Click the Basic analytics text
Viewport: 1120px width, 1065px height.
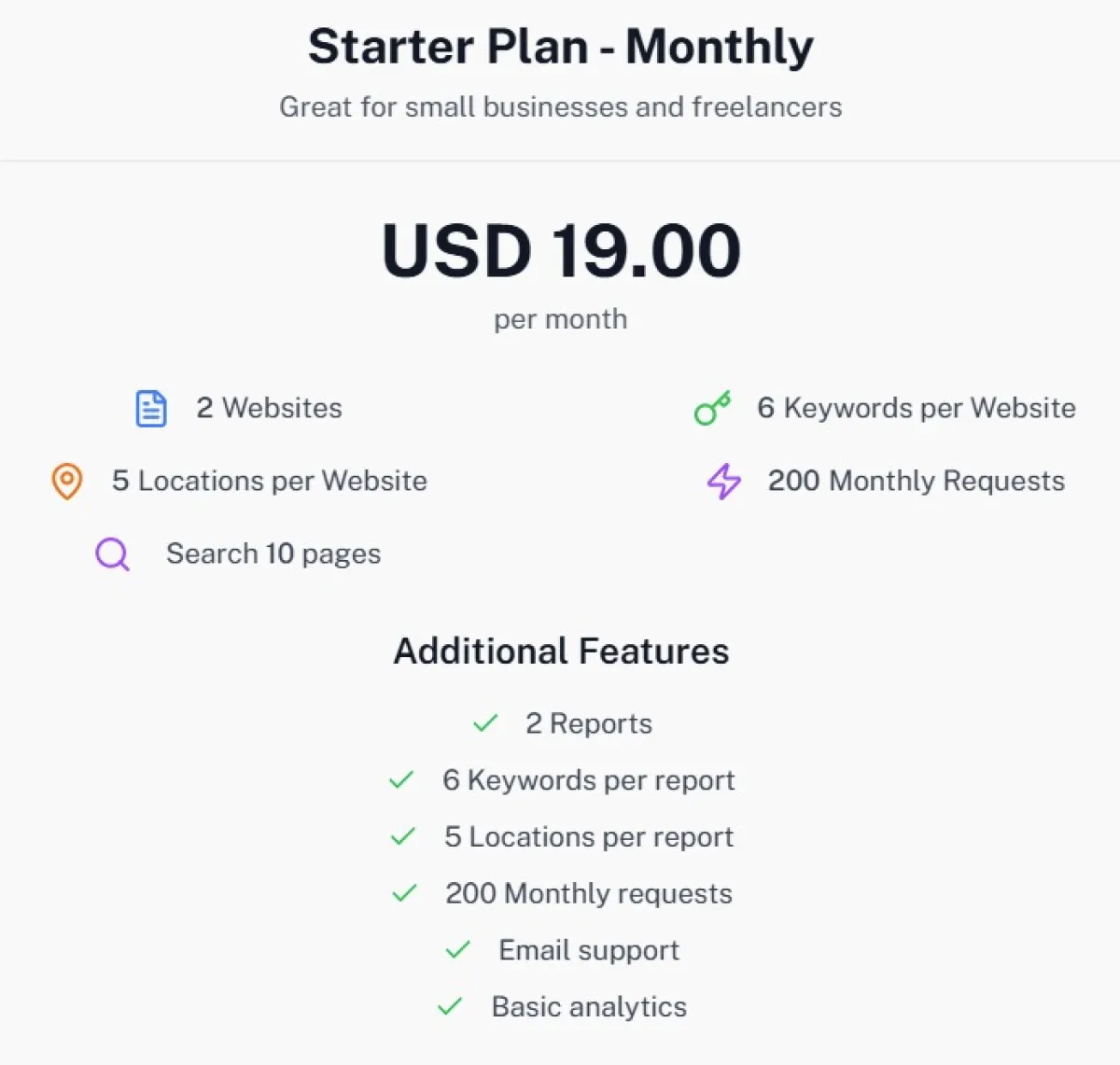tap(589, 1007)
